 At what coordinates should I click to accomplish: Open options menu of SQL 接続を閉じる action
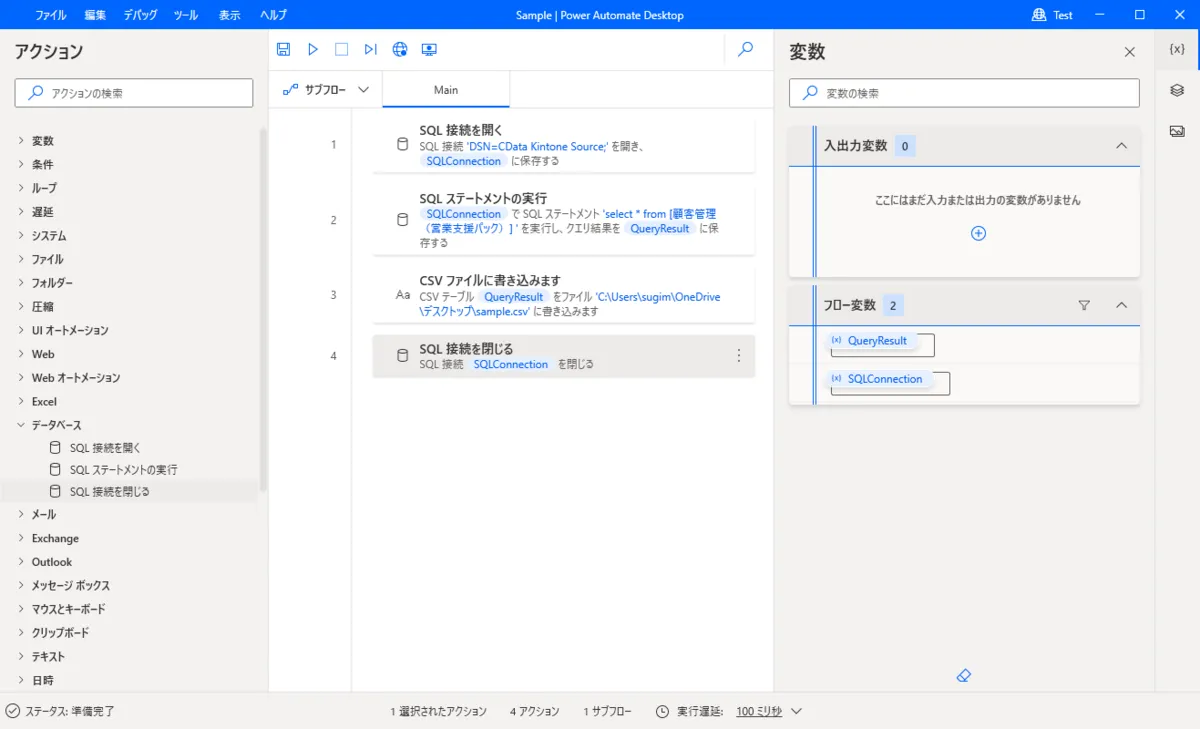click(738, 355)
